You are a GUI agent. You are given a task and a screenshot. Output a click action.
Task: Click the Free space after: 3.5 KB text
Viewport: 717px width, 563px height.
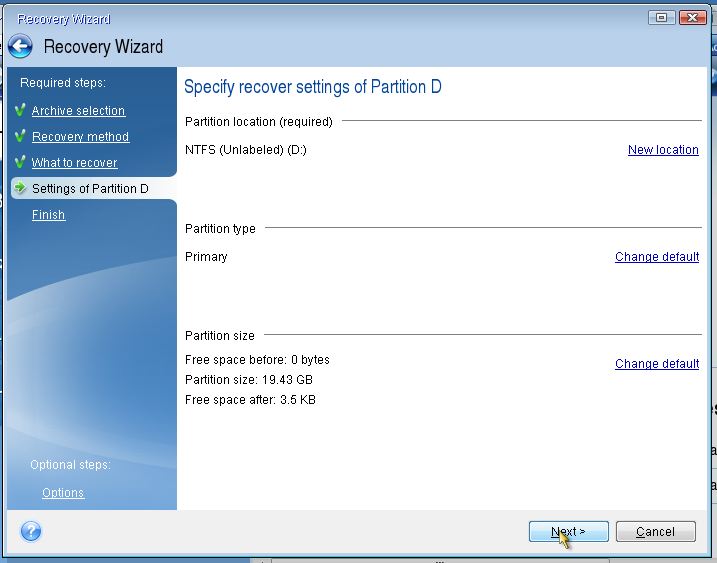coord(250,400)
